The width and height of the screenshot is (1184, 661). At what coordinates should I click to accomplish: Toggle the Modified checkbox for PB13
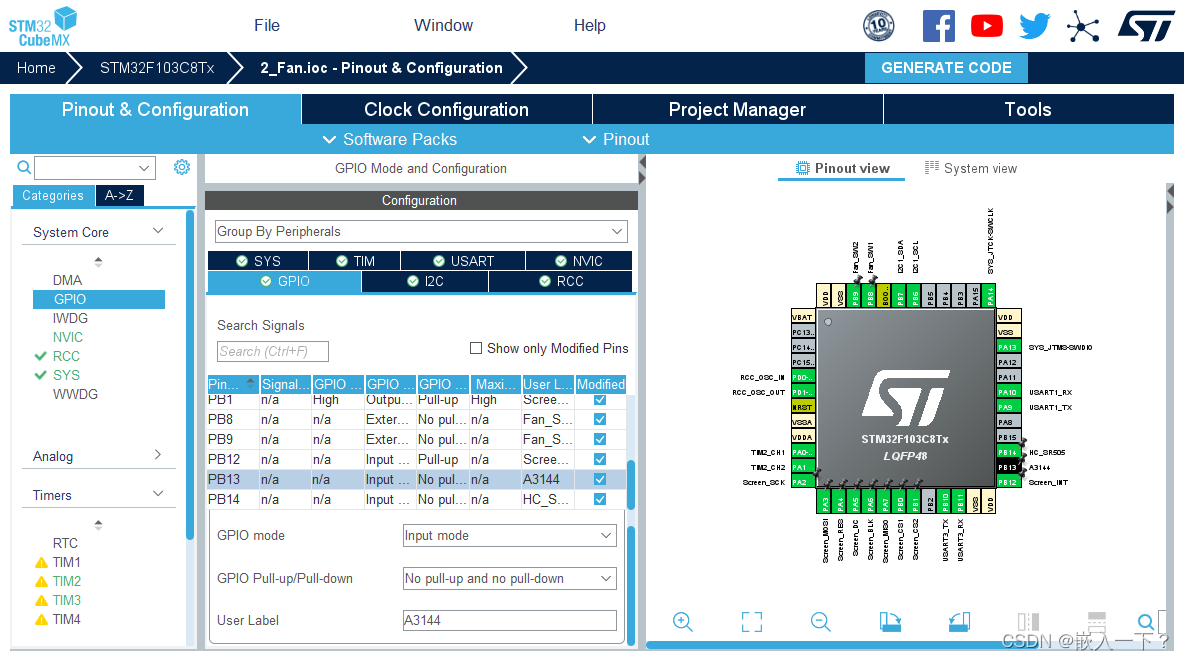600,479
